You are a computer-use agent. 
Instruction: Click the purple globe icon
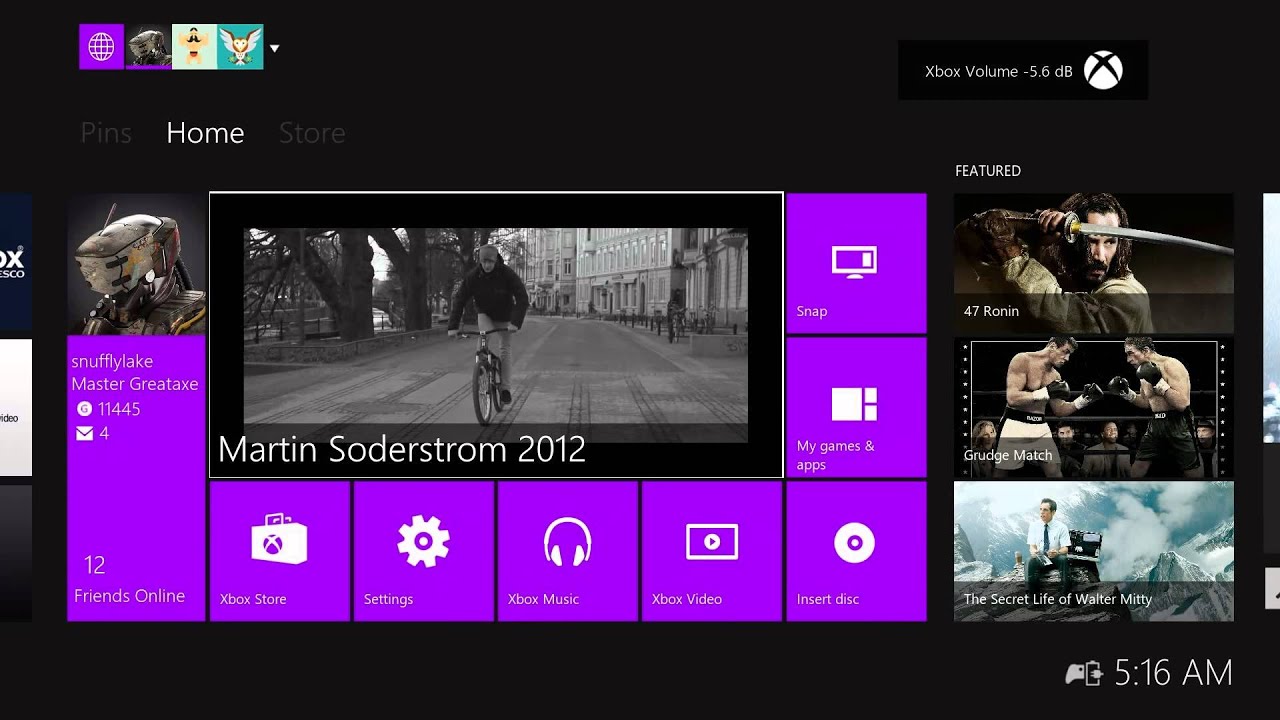click(x=101, y=47)
